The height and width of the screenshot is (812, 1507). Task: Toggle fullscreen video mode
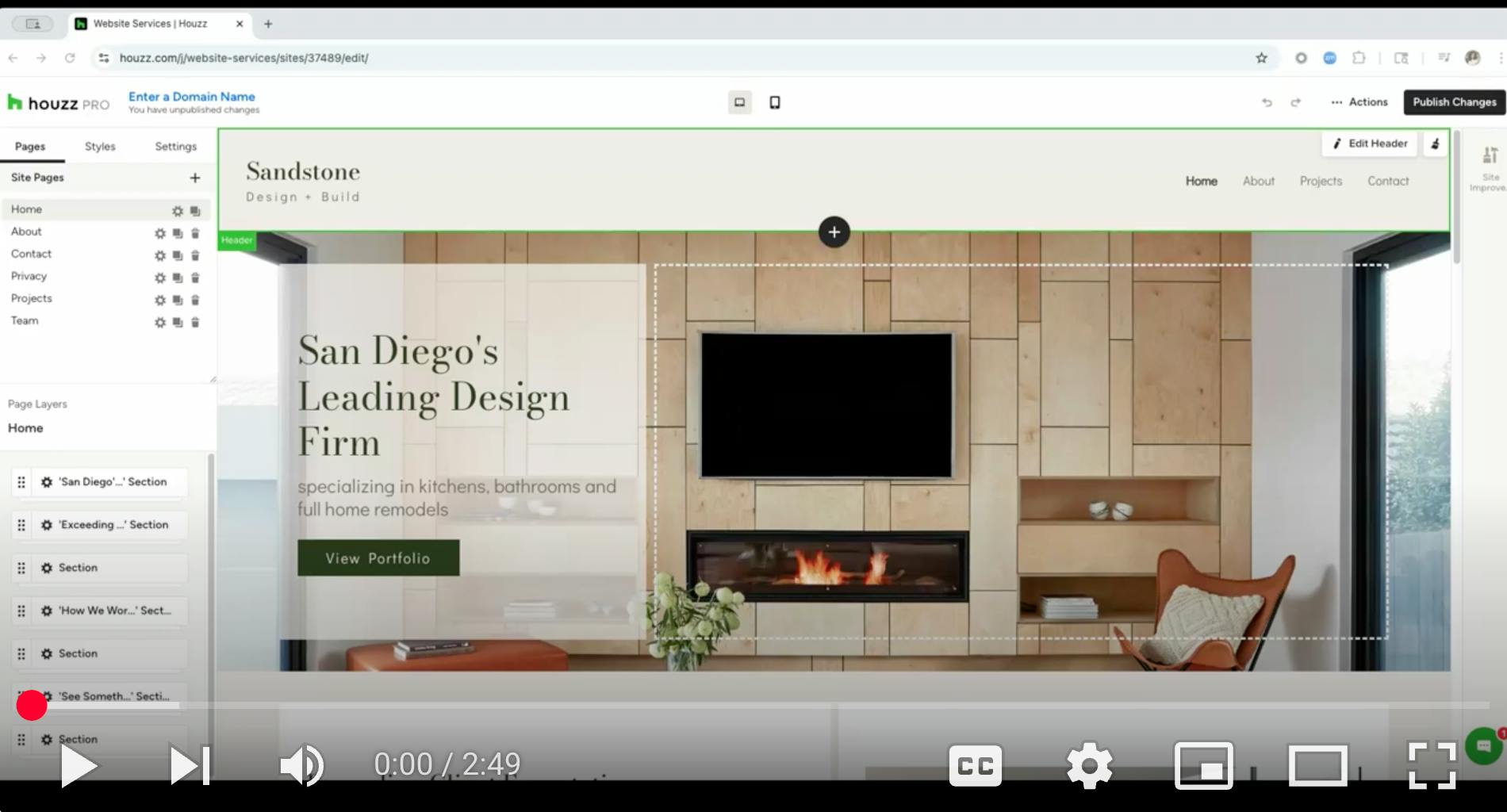click(x=1432, y=765)
